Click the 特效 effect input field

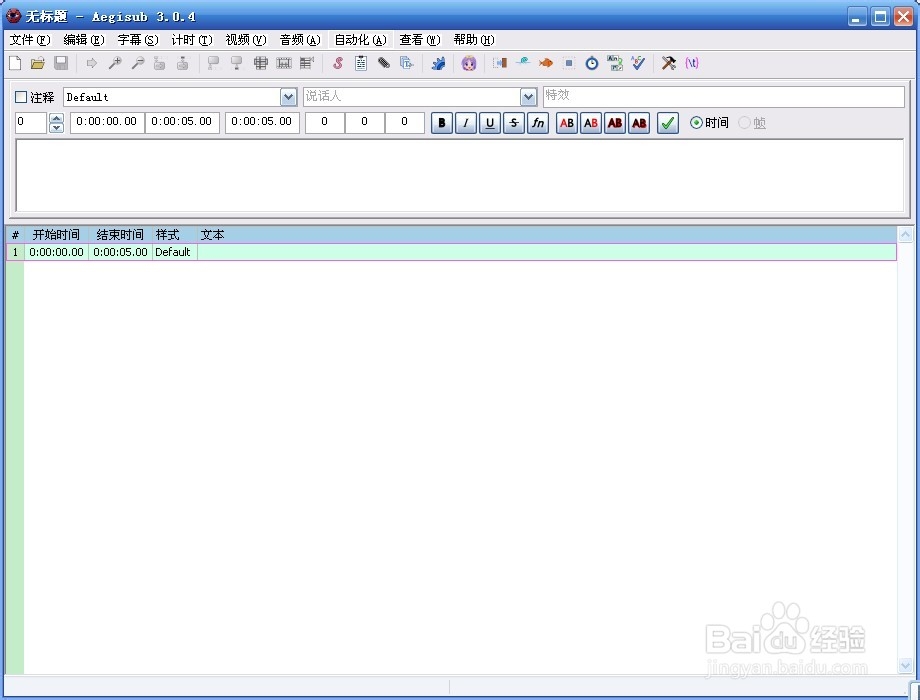723,97
